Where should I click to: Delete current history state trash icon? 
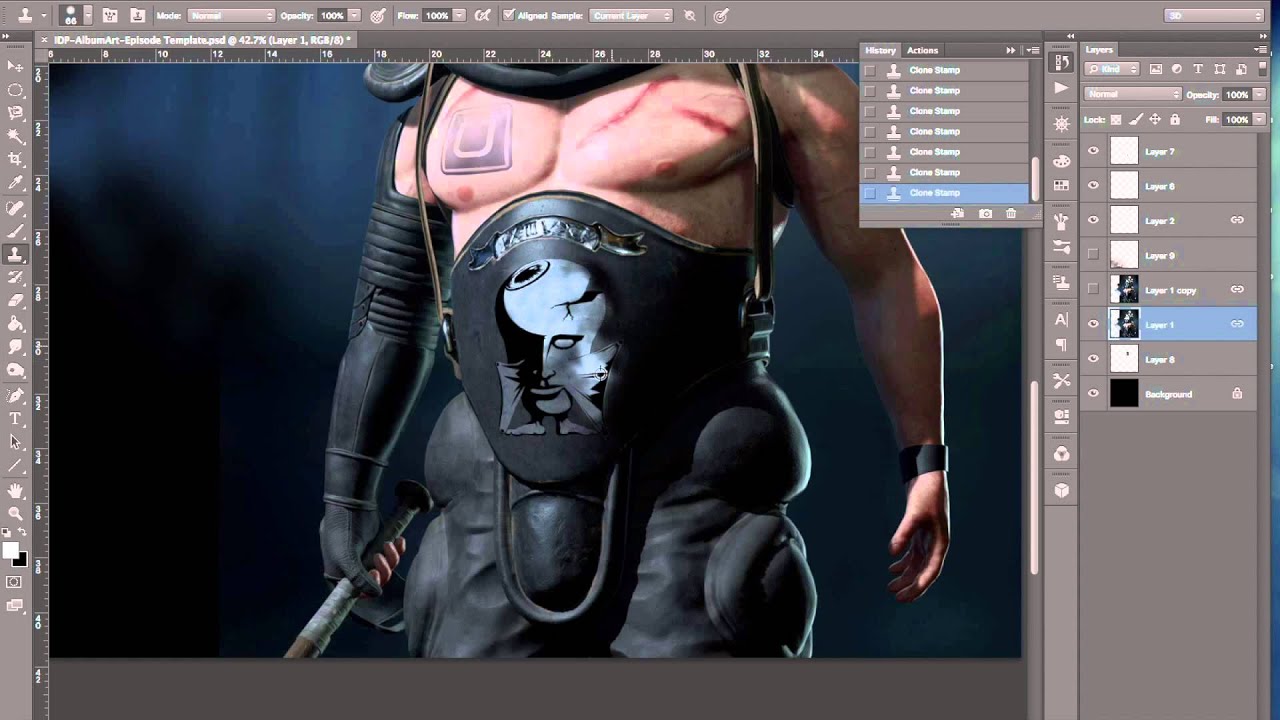pyautogui.click(x=1011, y=214)
